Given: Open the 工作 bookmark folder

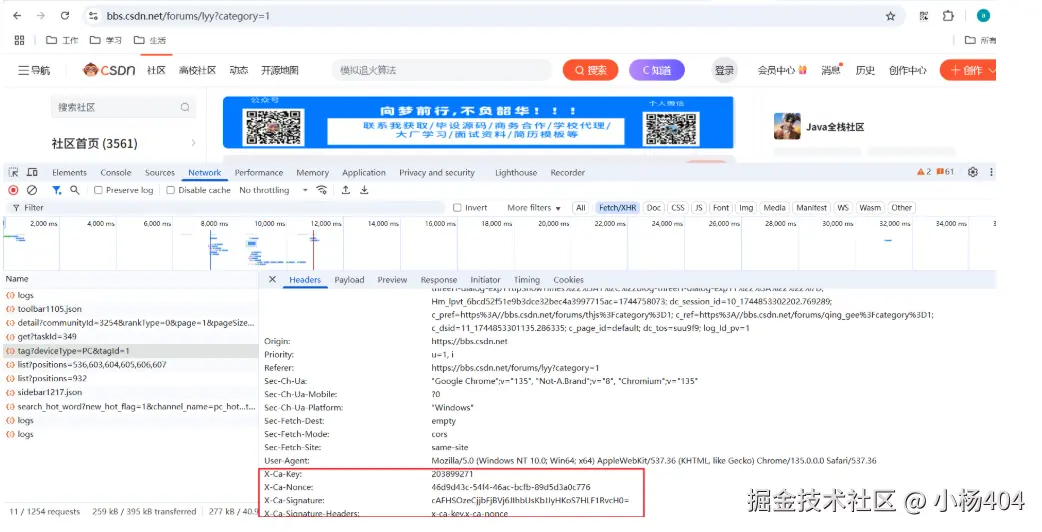Looking at the screenshot, I should [62, 41].
